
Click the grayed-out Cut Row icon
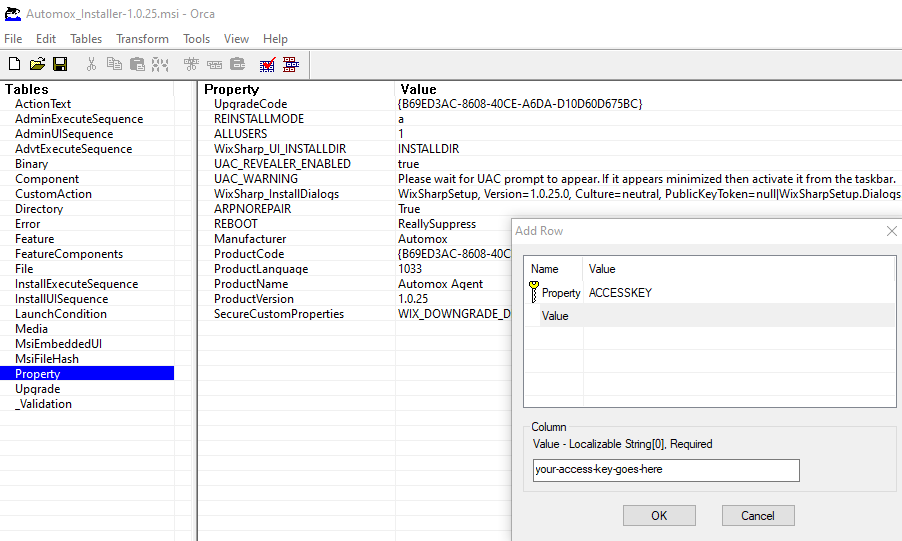(160, 64)
